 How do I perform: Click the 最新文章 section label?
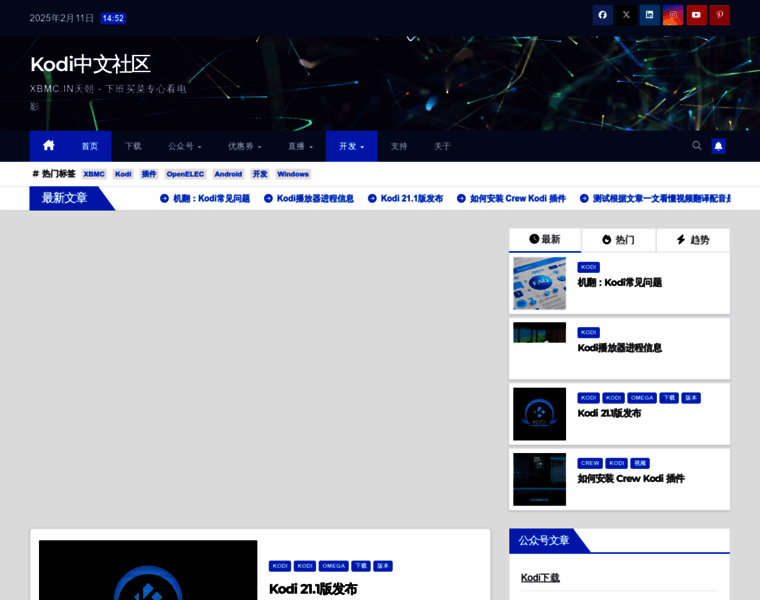pos(64,198)
